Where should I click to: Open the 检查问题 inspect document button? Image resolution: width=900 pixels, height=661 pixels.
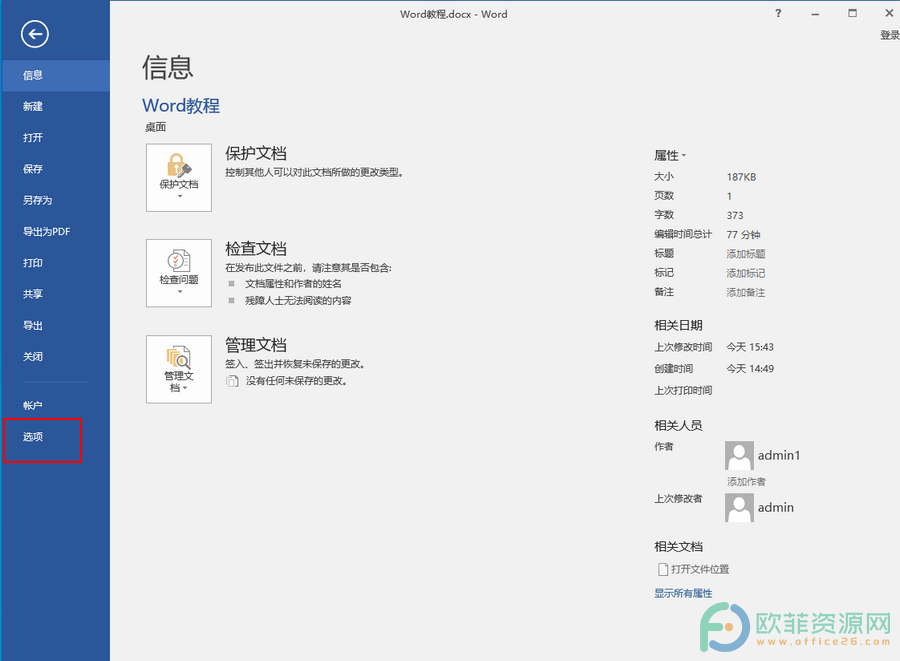coord(179,273)
